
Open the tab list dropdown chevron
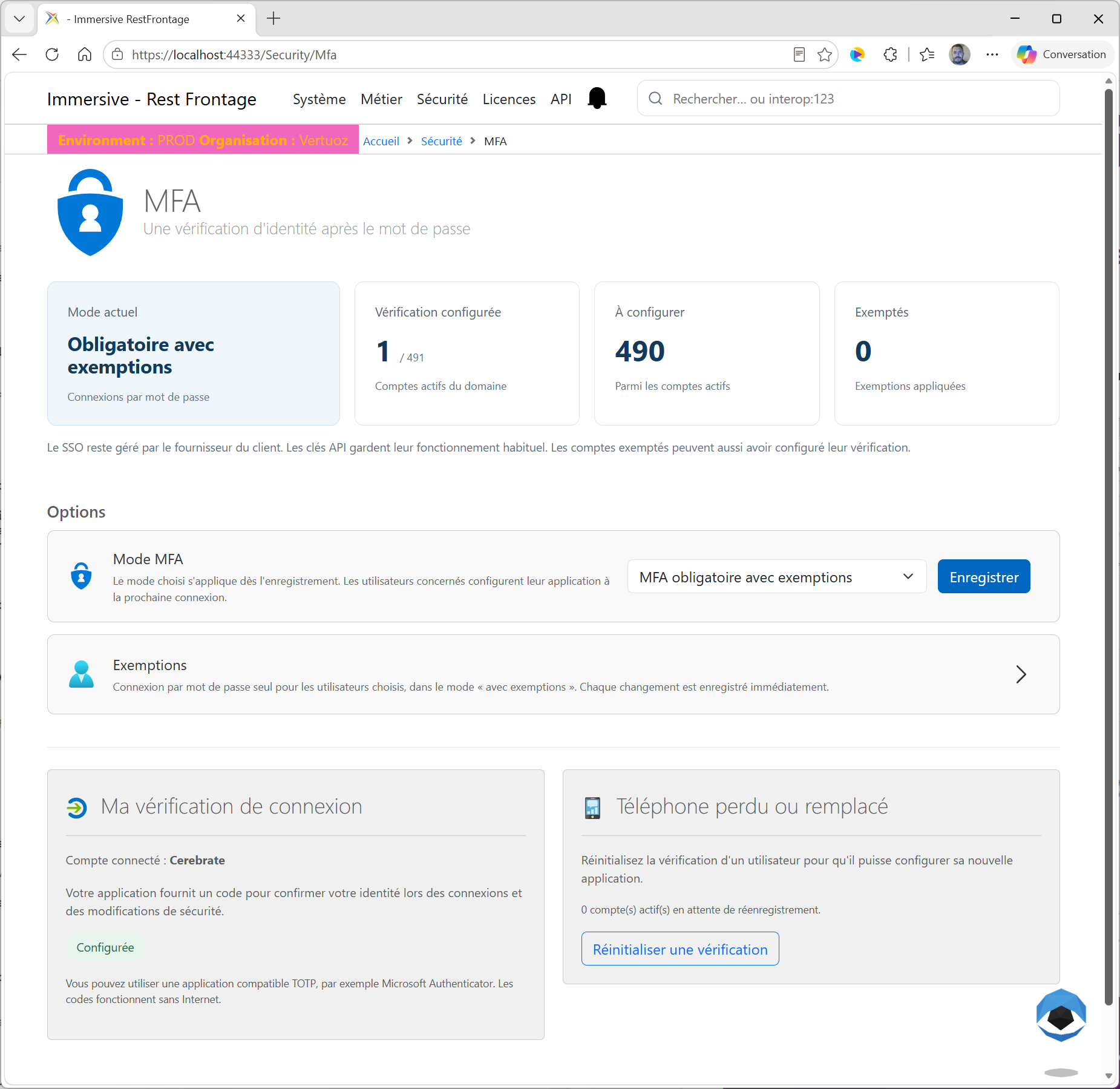coord(19,19)
